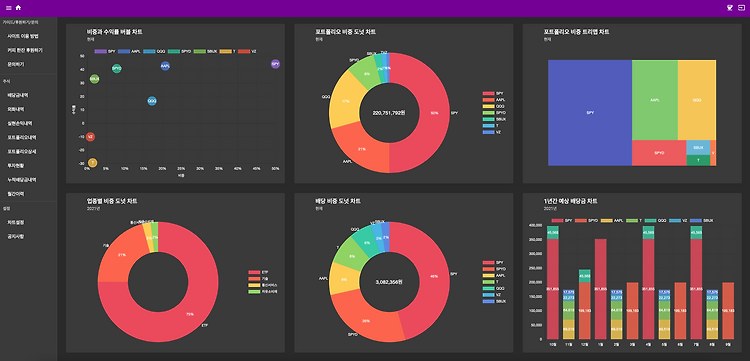This screenshot has width=750, height=361.
Task: Toggle VZ in portfolio donut legend
Action: (492, 131)
